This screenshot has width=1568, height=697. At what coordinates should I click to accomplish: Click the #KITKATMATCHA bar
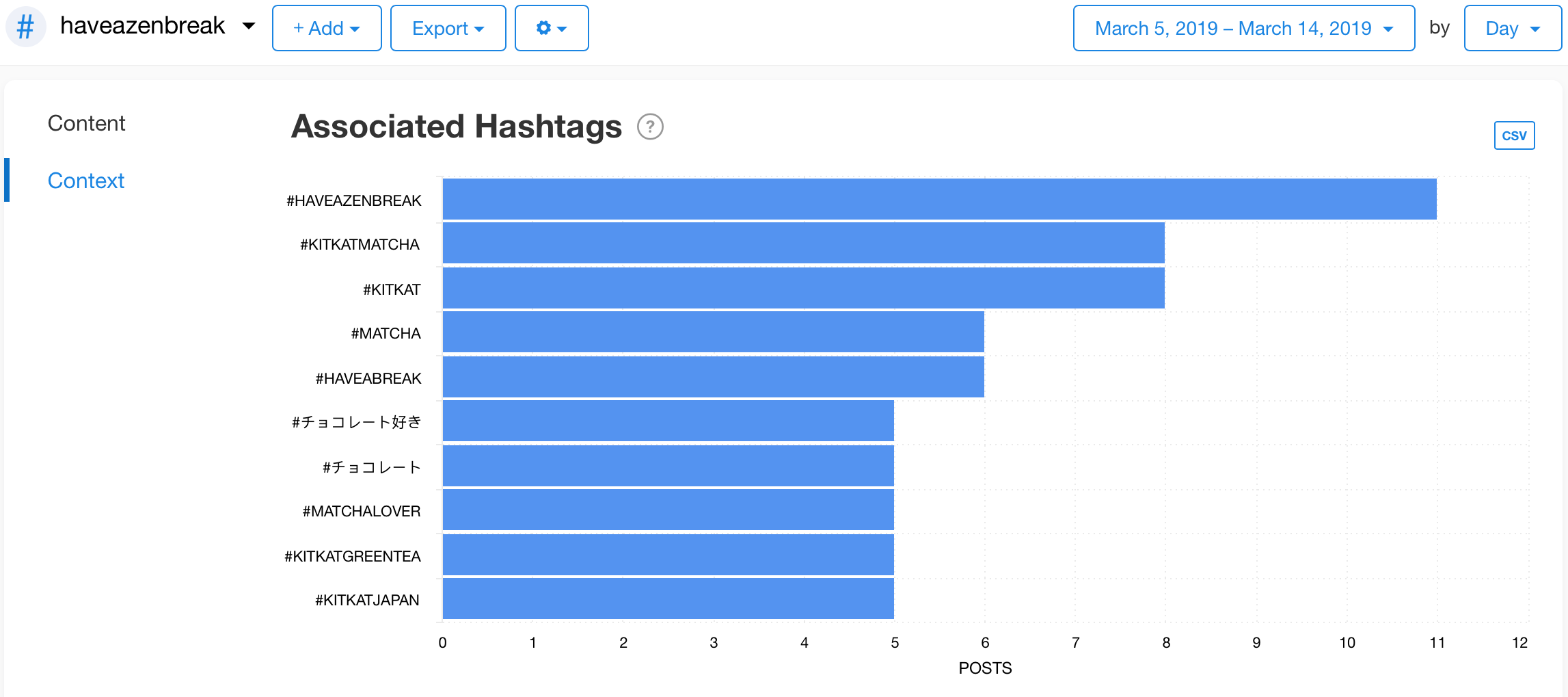point(803,243)
